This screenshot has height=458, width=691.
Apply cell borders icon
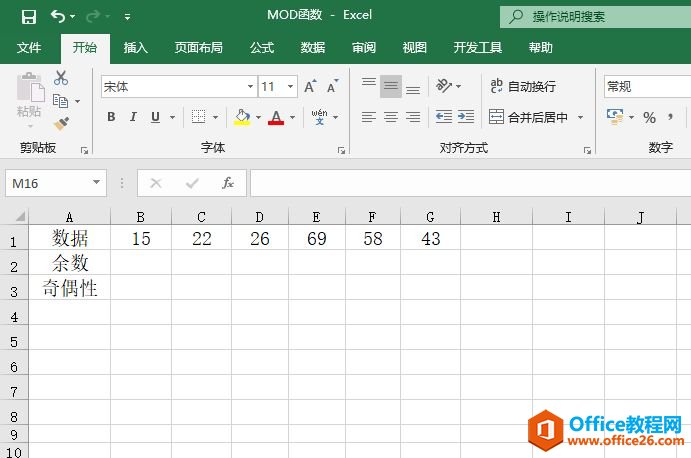[x=198, y=117]
